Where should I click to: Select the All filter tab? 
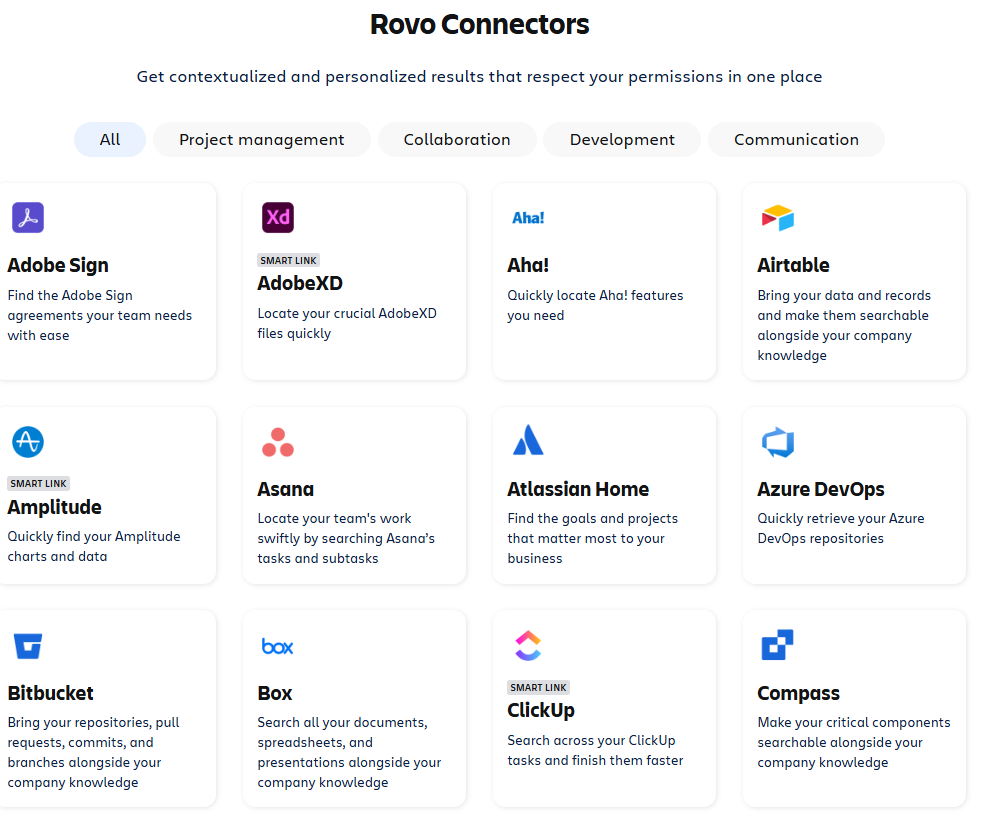point(110,139)
